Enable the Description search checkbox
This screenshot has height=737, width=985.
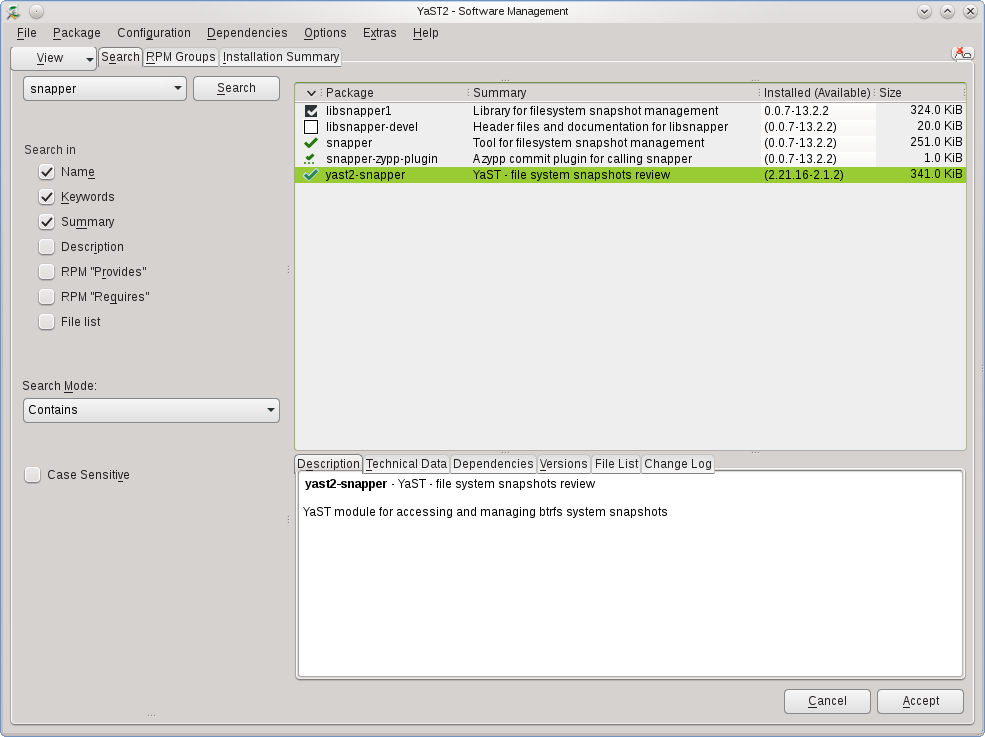pos(46,246)
